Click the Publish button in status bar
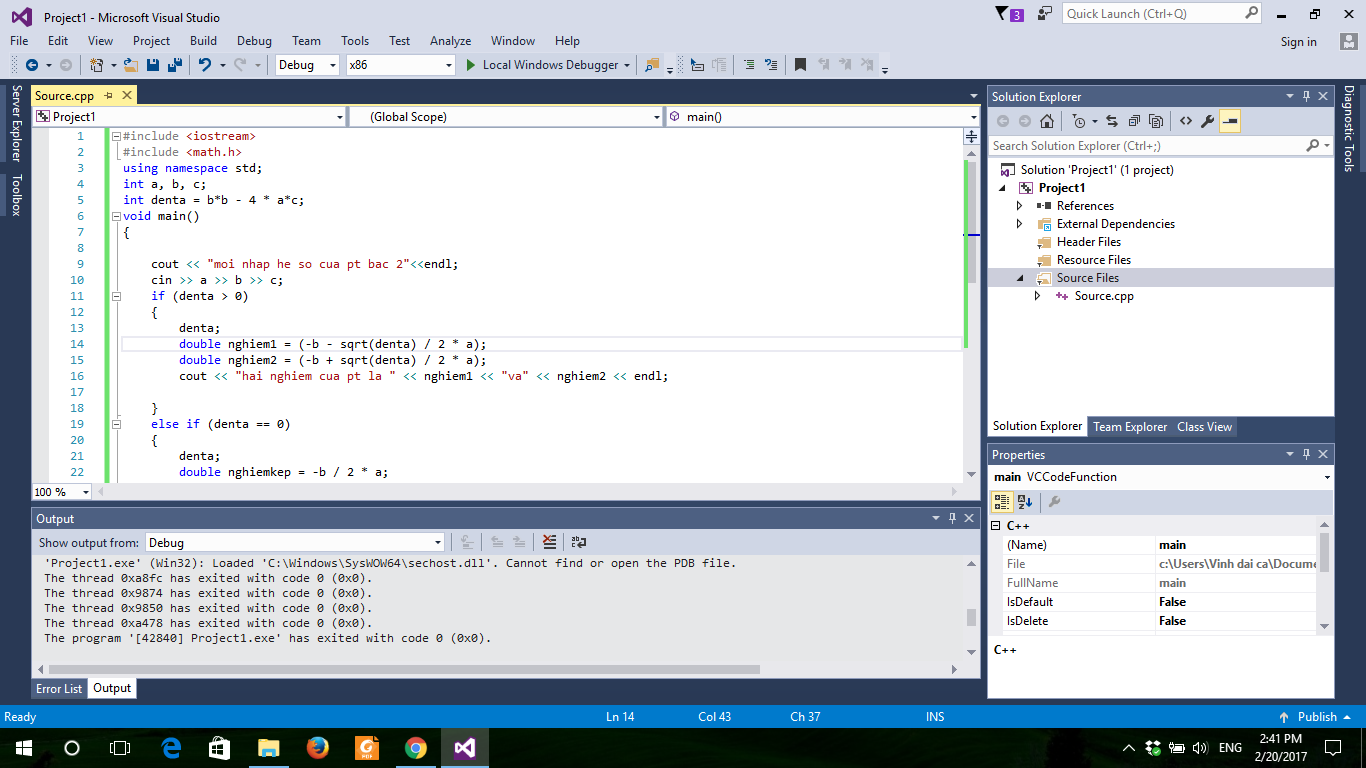 point(1316,717)
